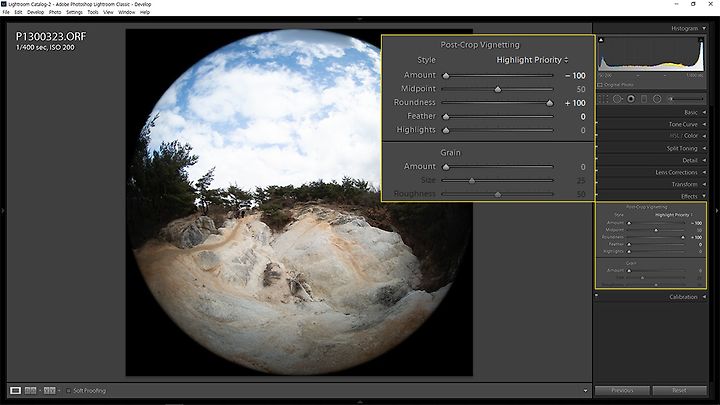
Task: Enable the Soft Proofing checkbox
Action: [x=68, y=391]
